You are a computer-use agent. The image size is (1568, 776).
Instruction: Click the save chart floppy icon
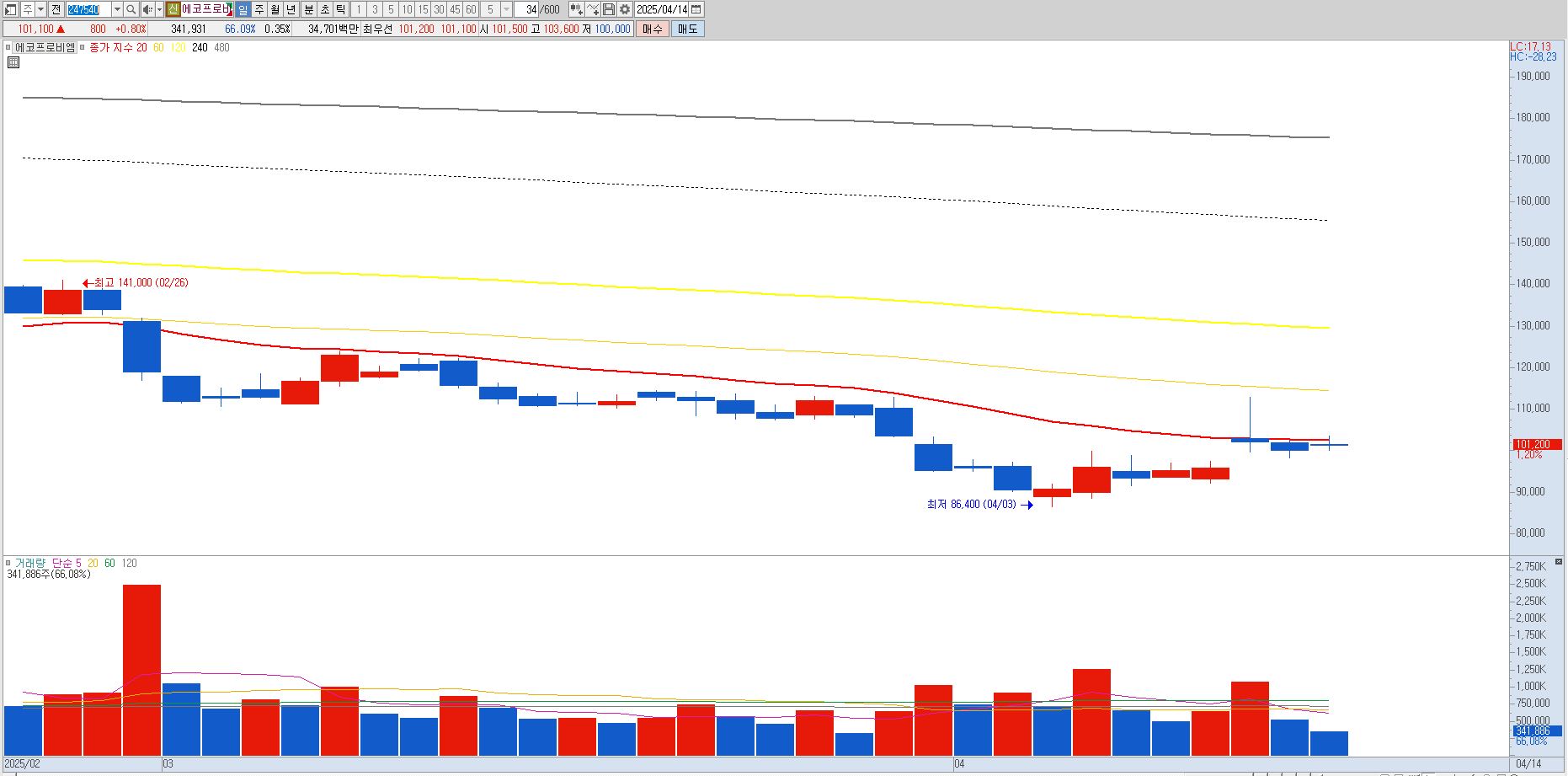(609, 9)
